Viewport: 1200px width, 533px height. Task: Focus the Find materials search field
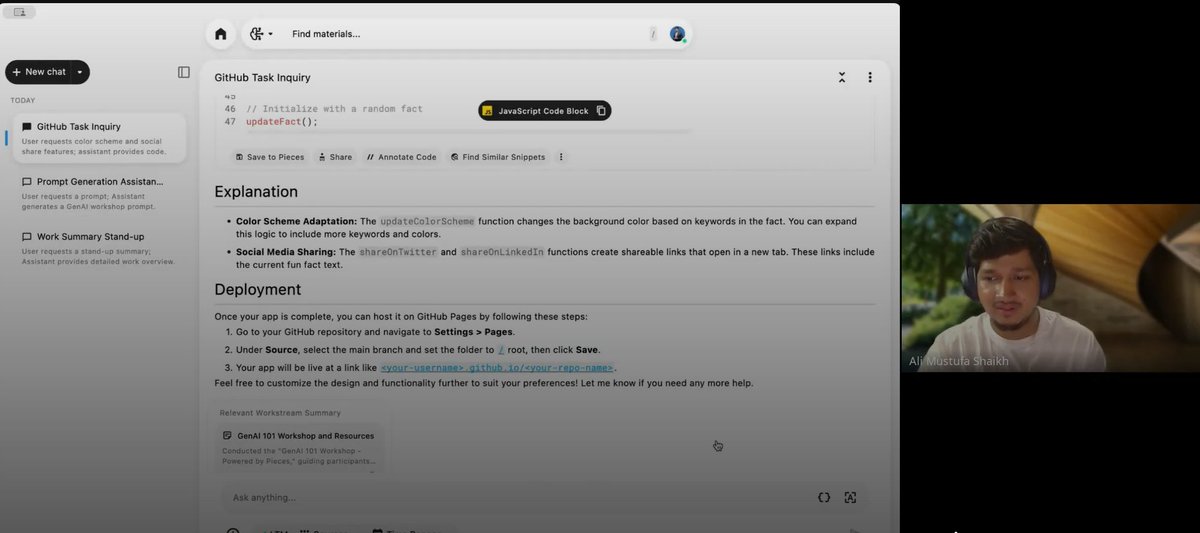[466, 34]
